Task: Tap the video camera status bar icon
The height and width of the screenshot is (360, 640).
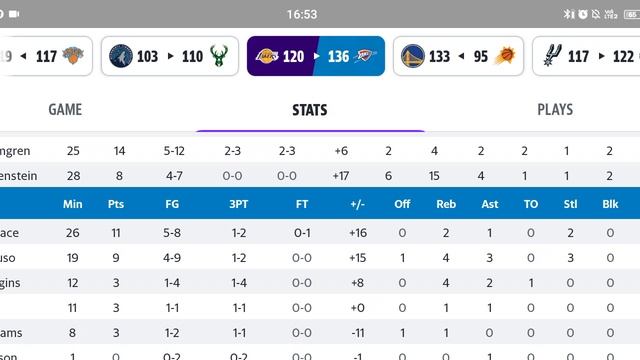Action: coord(14,14)
